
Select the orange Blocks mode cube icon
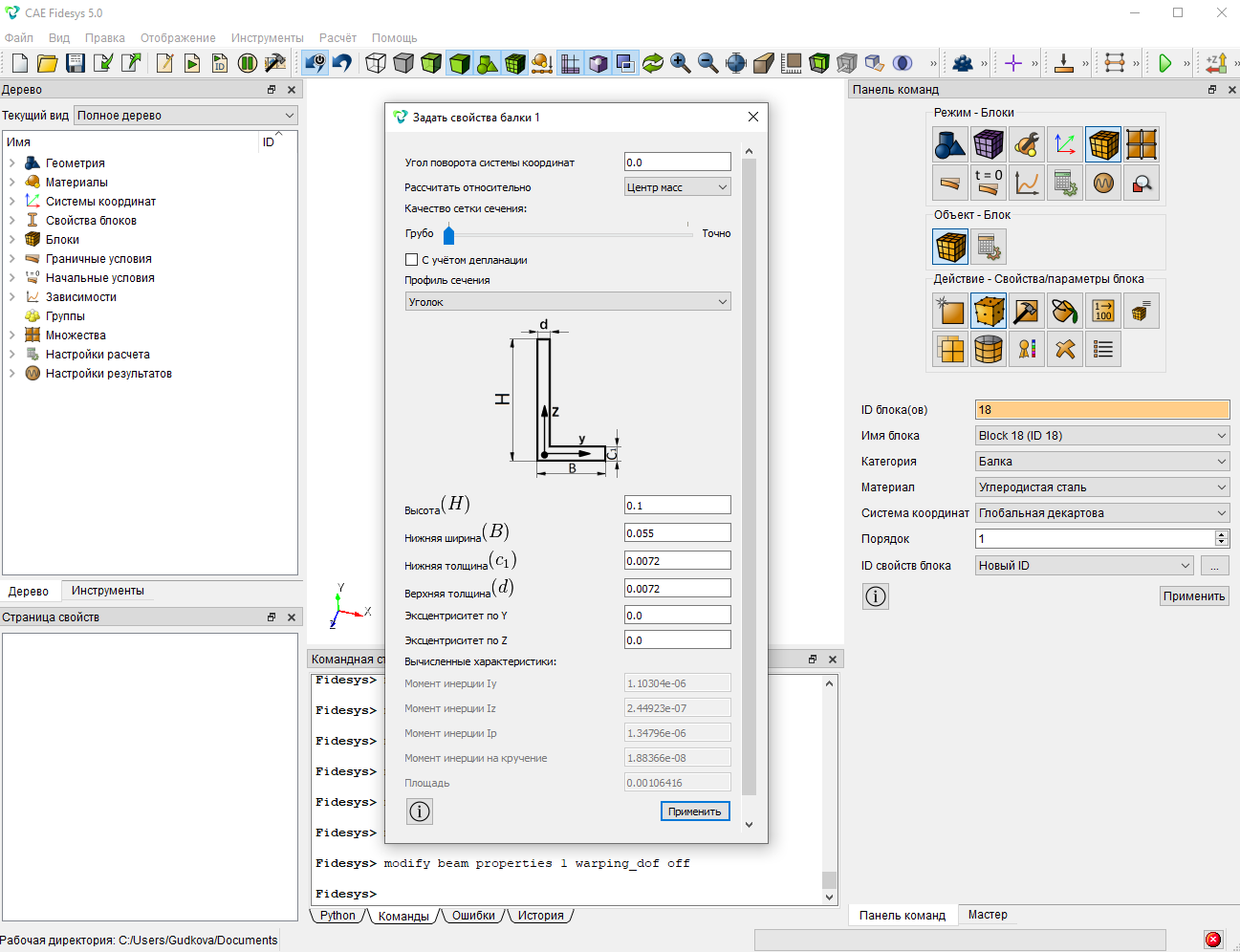[x=1103, y=144]
